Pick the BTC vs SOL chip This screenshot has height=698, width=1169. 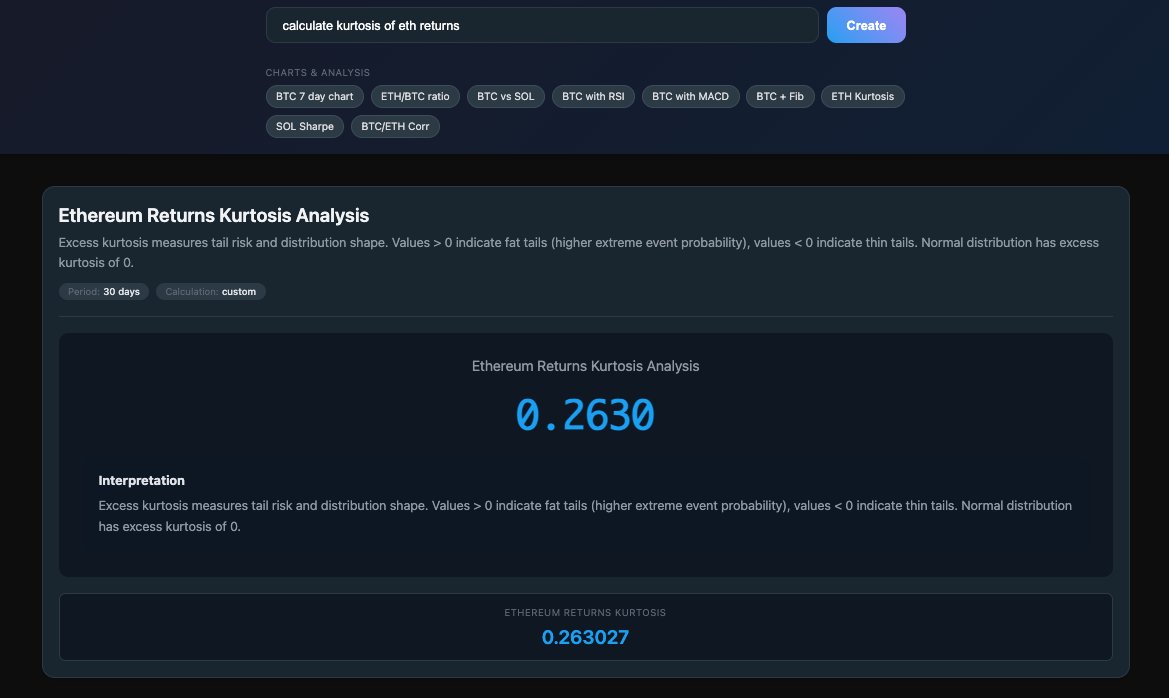click(x=505, y=96)
